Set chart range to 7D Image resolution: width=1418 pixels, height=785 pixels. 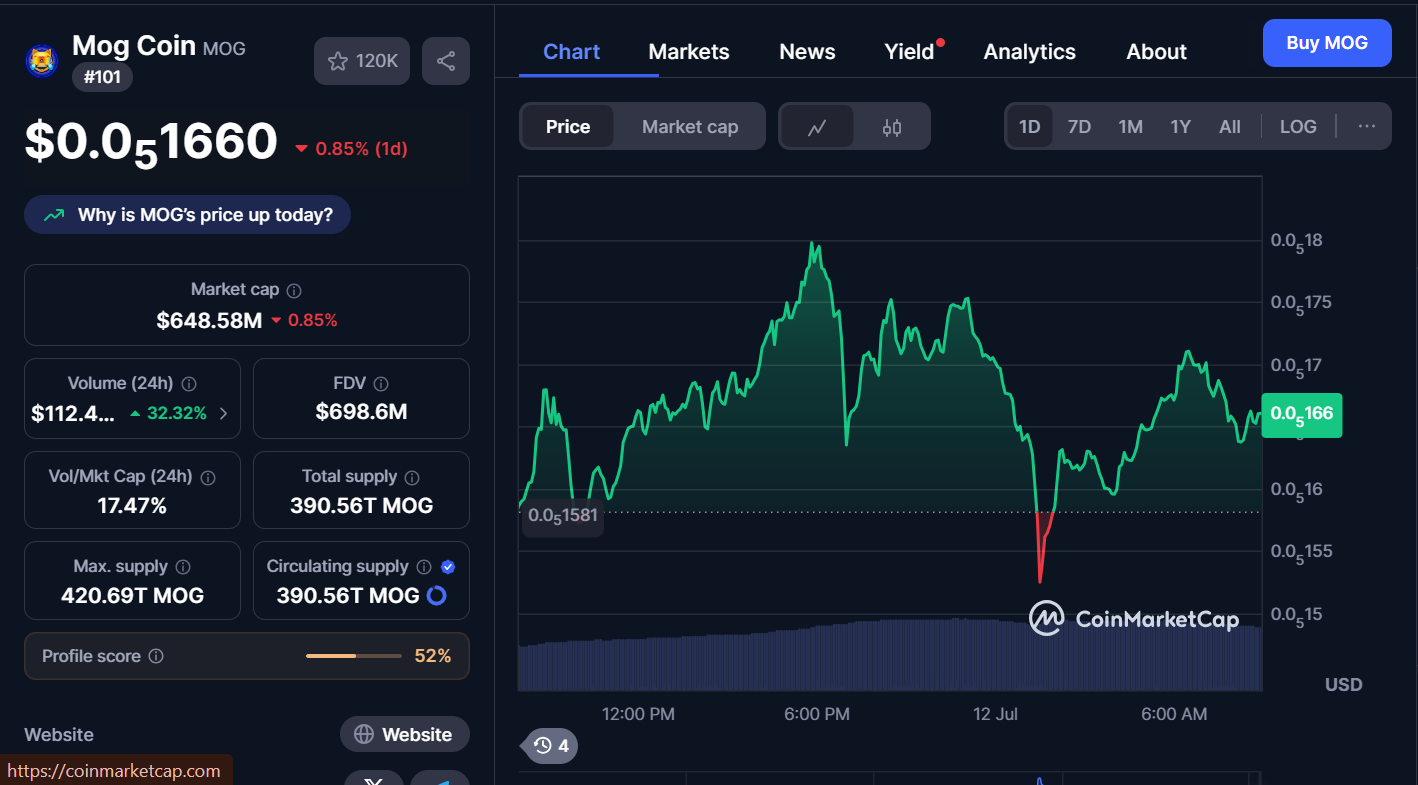coord(1079,127)
